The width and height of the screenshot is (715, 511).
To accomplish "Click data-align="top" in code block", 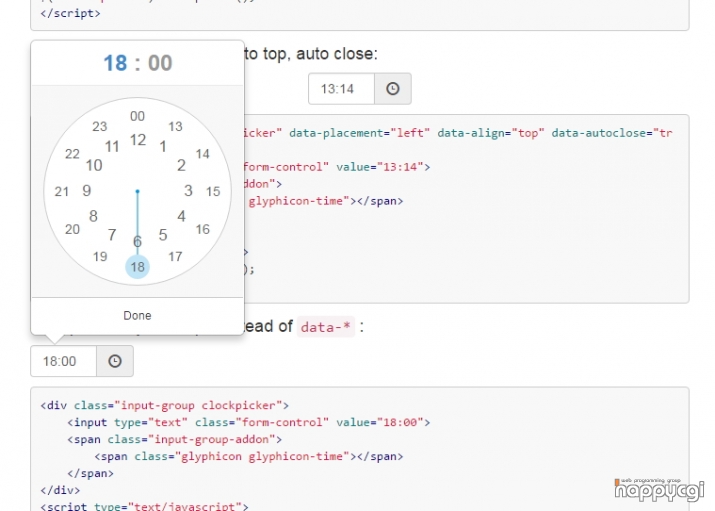I will coord(491,133).
